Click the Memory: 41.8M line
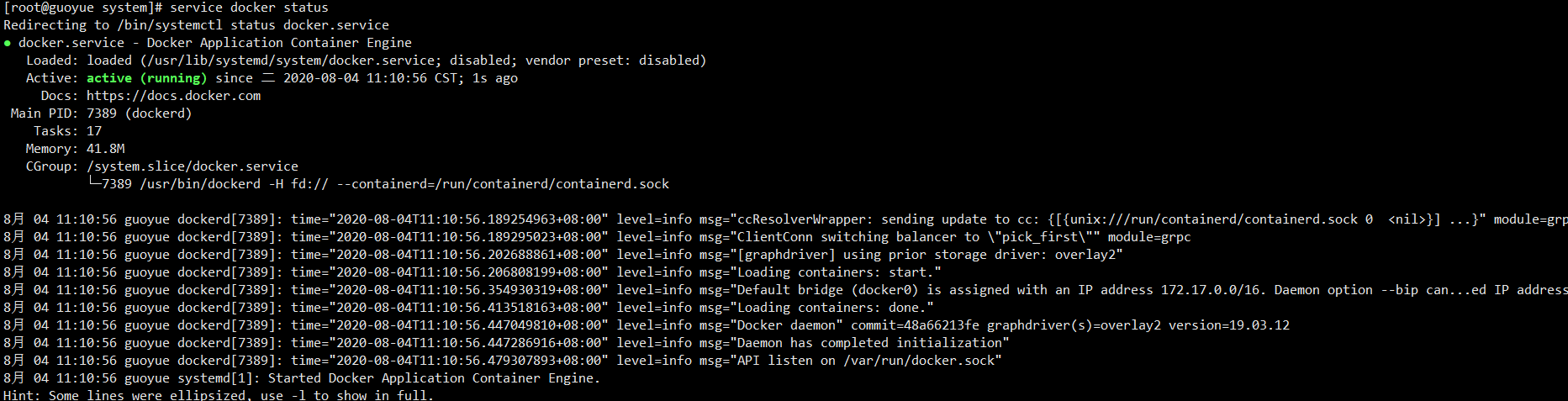This screenshot has width=1568, height=401. (x=75, y=149)
